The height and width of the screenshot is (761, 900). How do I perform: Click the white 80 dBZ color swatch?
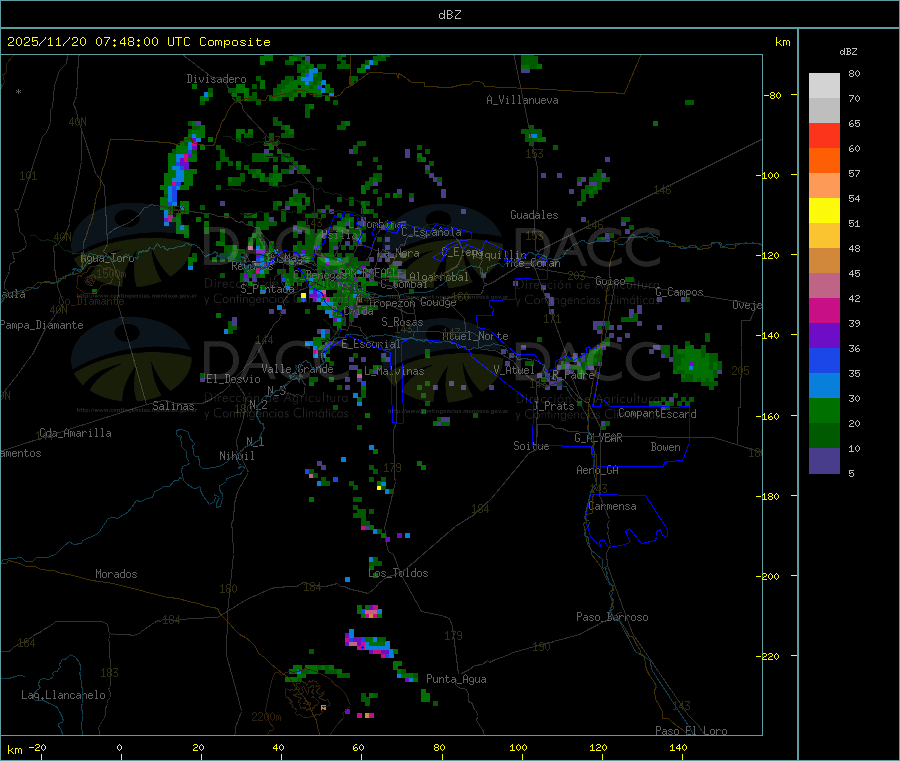pyautogui.click(x=824, y=86)
